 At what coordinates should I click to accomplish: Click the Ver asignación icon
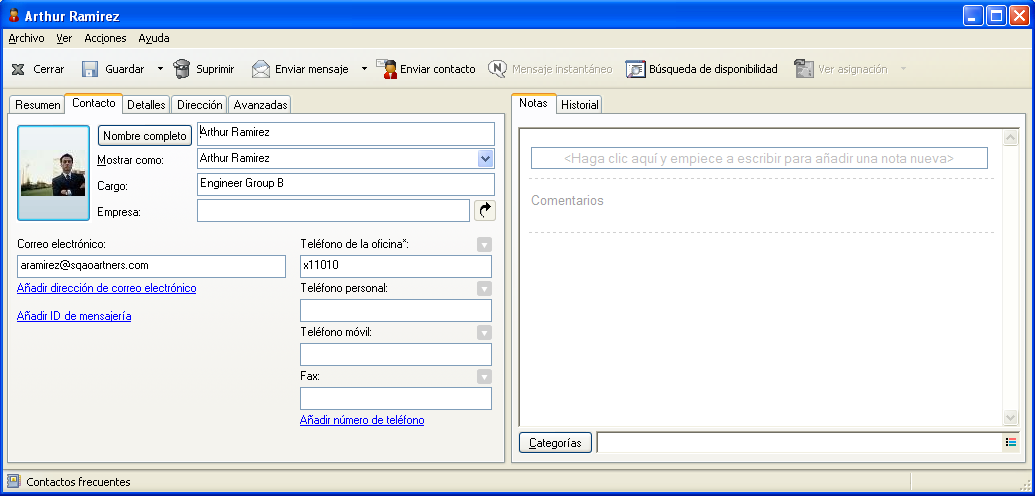tap(803, 69)
